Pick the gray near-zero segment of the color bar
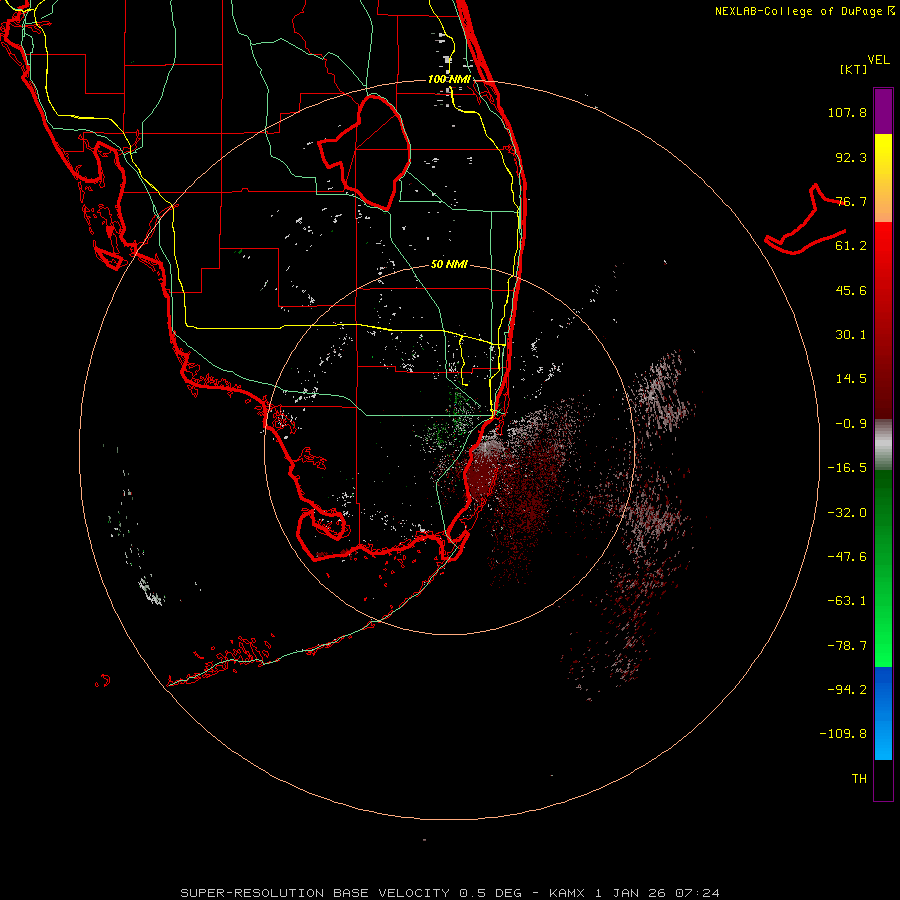 pos(883,445)
